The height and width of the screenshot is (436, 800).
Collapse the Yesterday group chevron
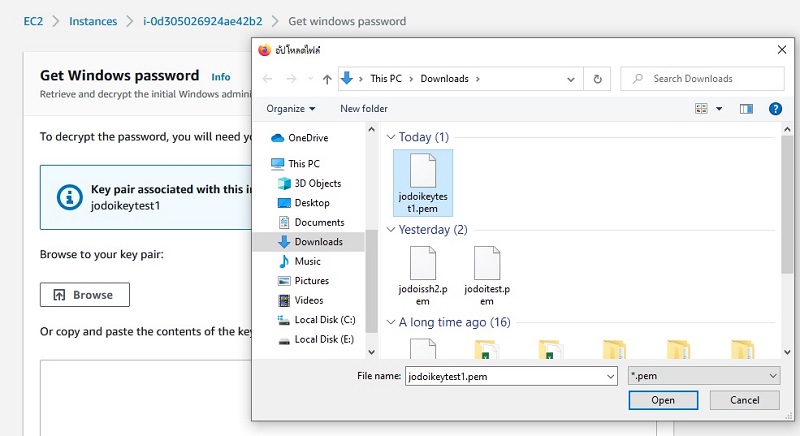pos(391,230)
